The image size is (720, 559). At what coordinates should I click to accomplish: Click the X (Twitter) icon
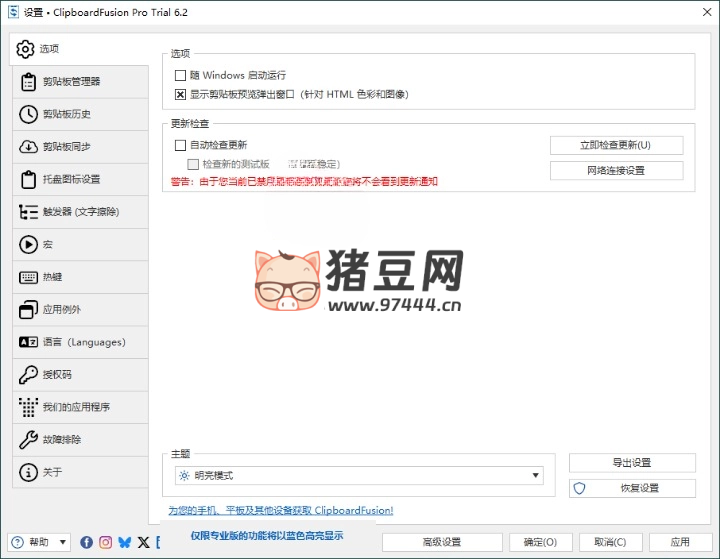tap(143, 542)
